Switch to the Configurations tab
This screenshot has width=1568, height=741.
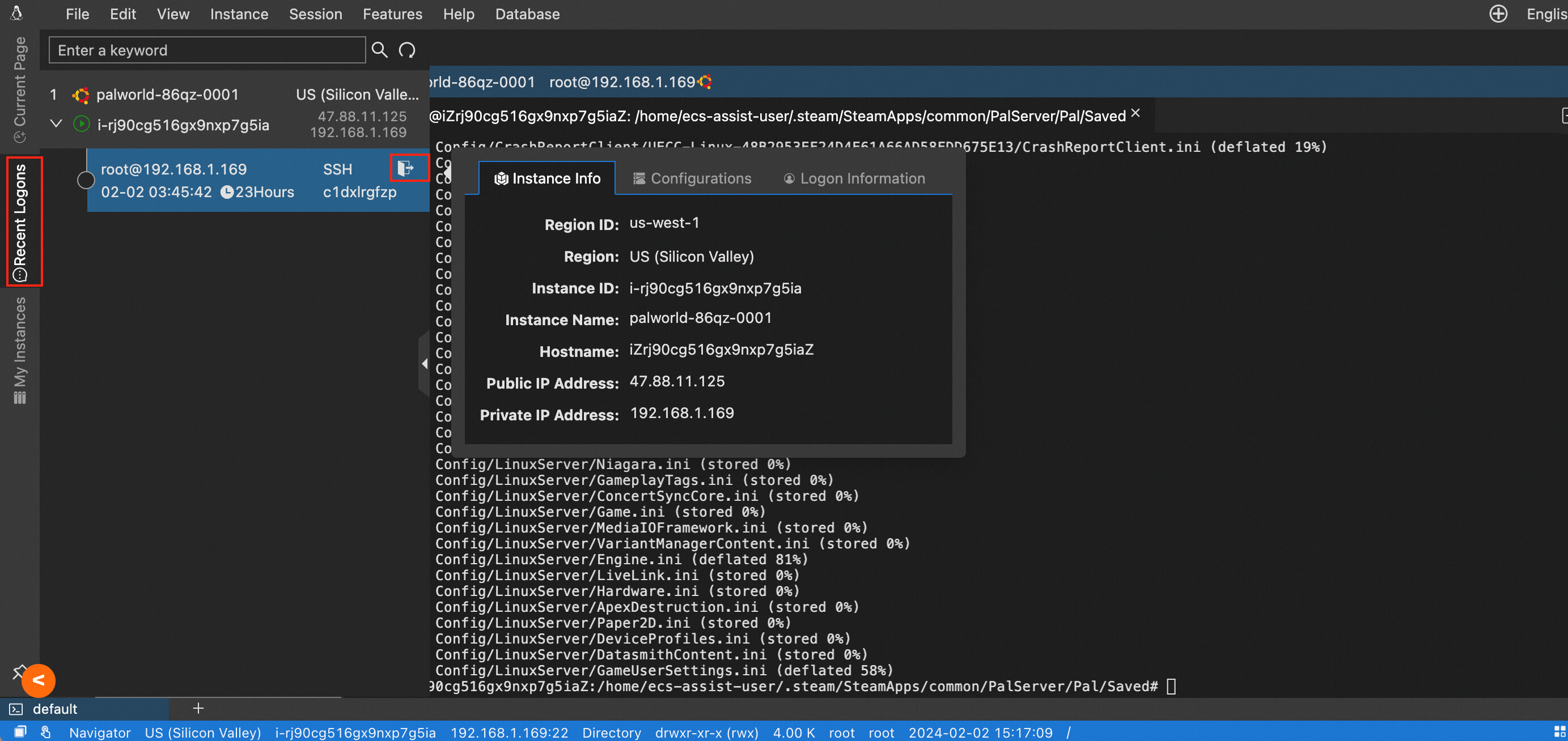(692, 178)
